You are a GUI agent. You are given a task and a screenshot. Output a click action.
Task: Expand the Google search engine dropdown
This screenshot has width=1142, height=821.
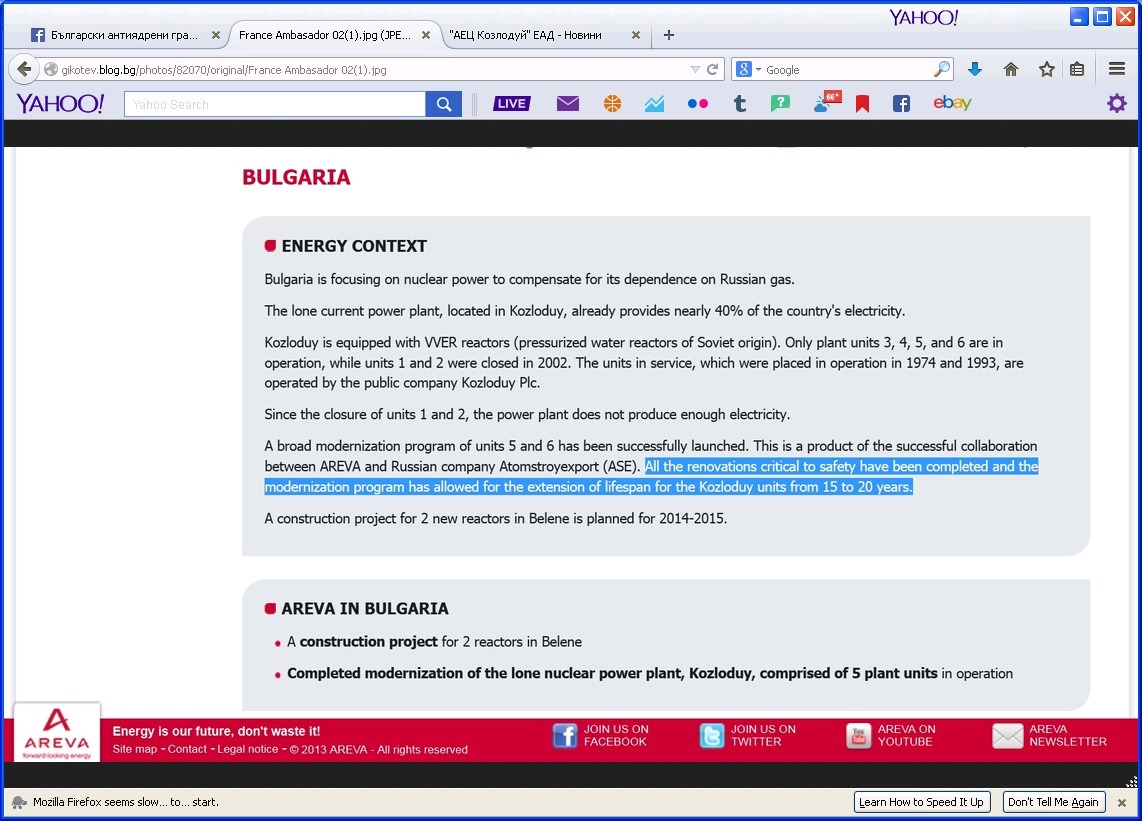click(749, 70)
